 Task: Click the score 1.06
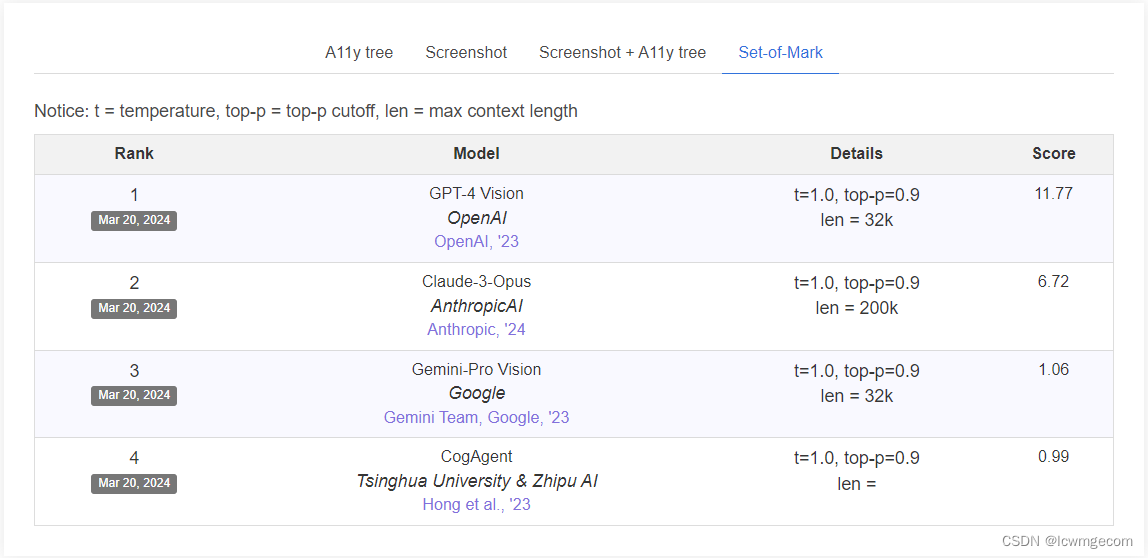[1054, 370]
